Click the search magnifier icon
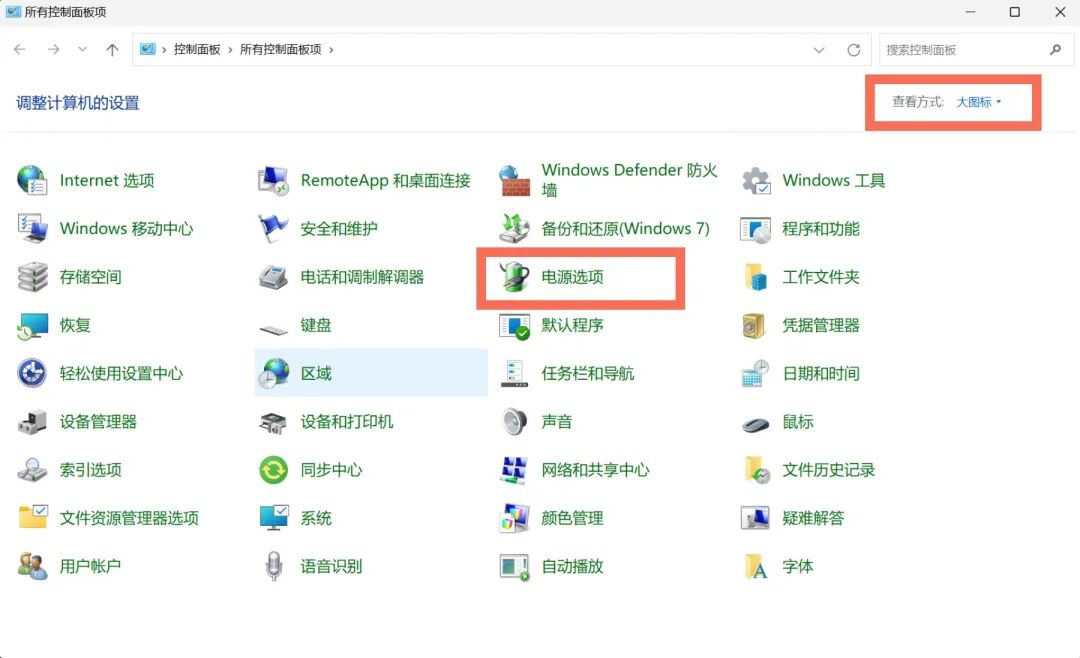Screen dimensions: 1080x658 point(1055,50)
